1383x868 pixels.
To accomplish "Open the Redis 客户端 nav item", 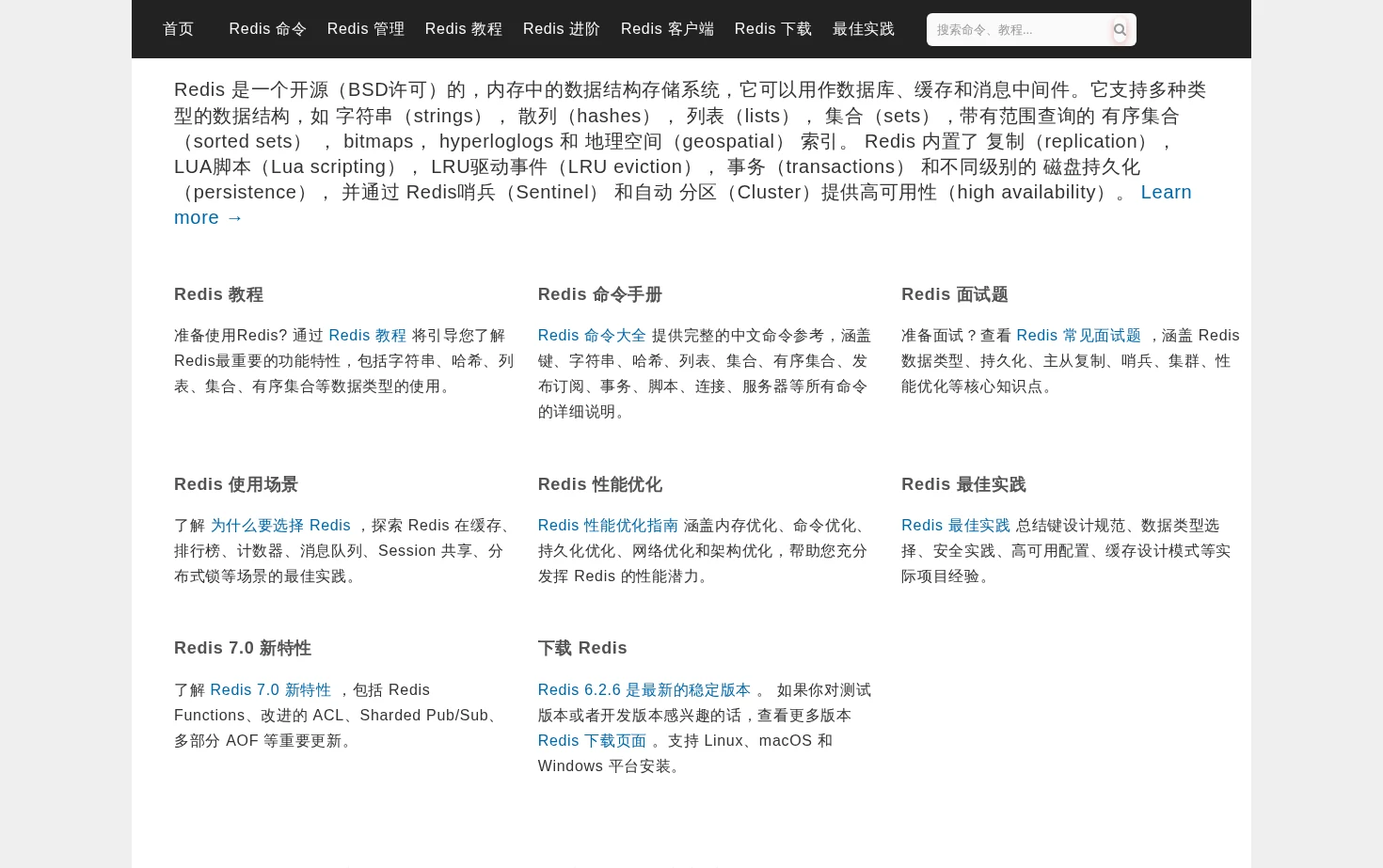I will point(668,29).
